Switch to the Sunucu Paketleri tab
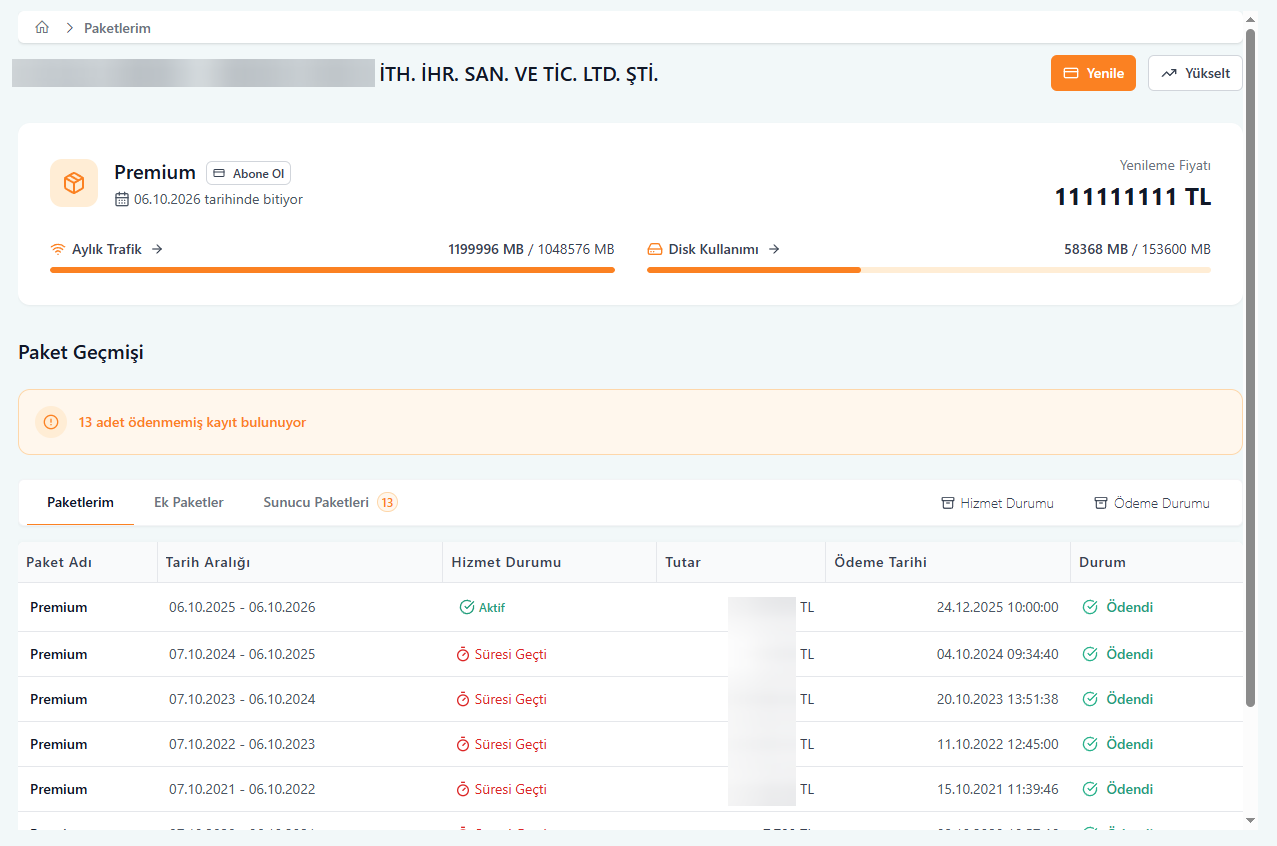Image resolution: width=1277 pixels, height=846 pixels. [x=316, y=502]
